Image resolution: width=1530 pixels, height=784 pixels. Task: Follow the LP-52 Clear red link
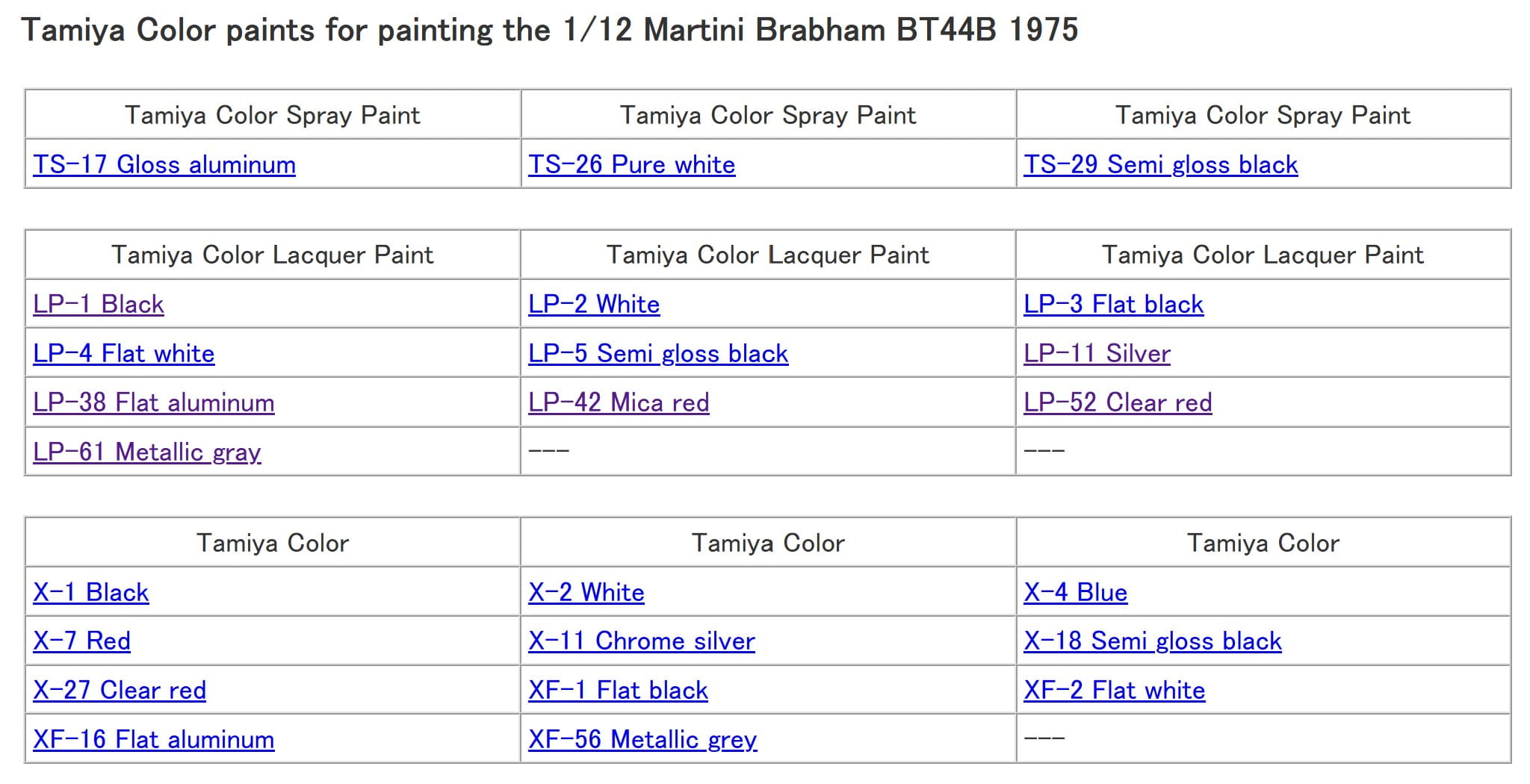1118,402
